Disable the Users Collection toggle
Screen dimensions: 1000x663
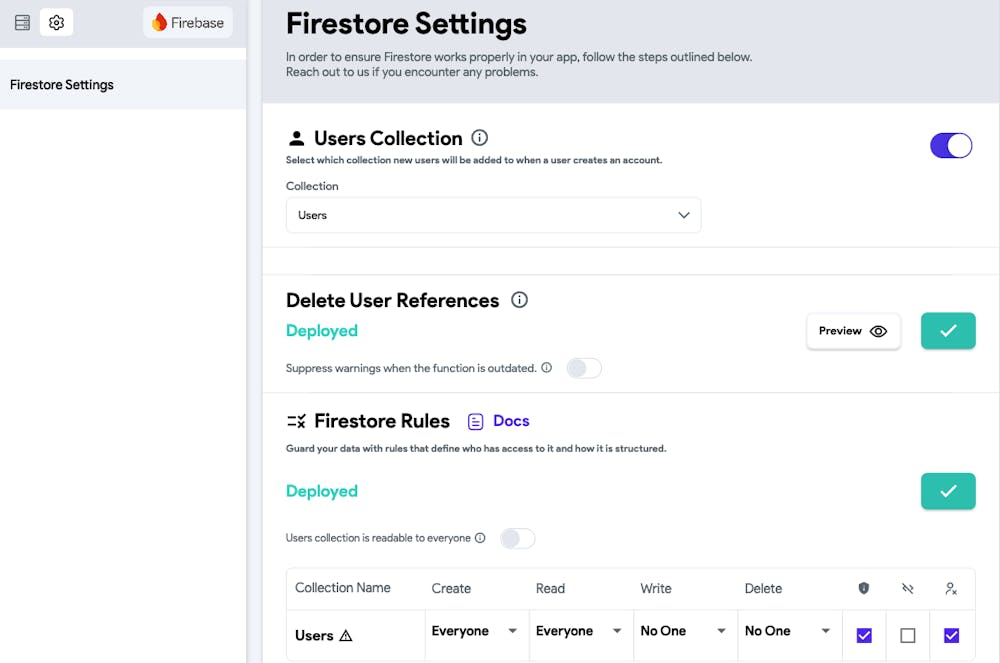pos(951,146)
